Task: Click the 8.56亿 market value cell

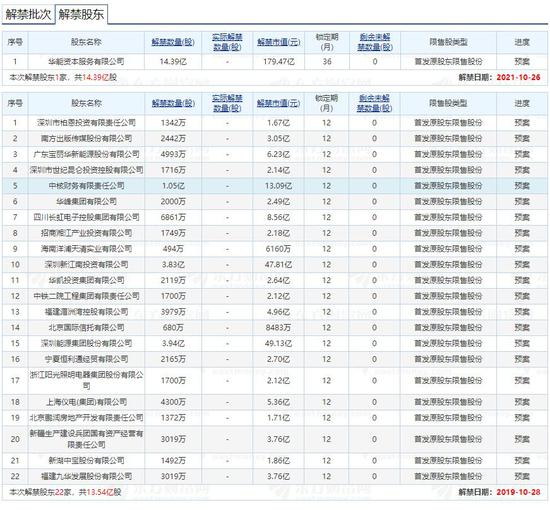Action: (279, 217)
